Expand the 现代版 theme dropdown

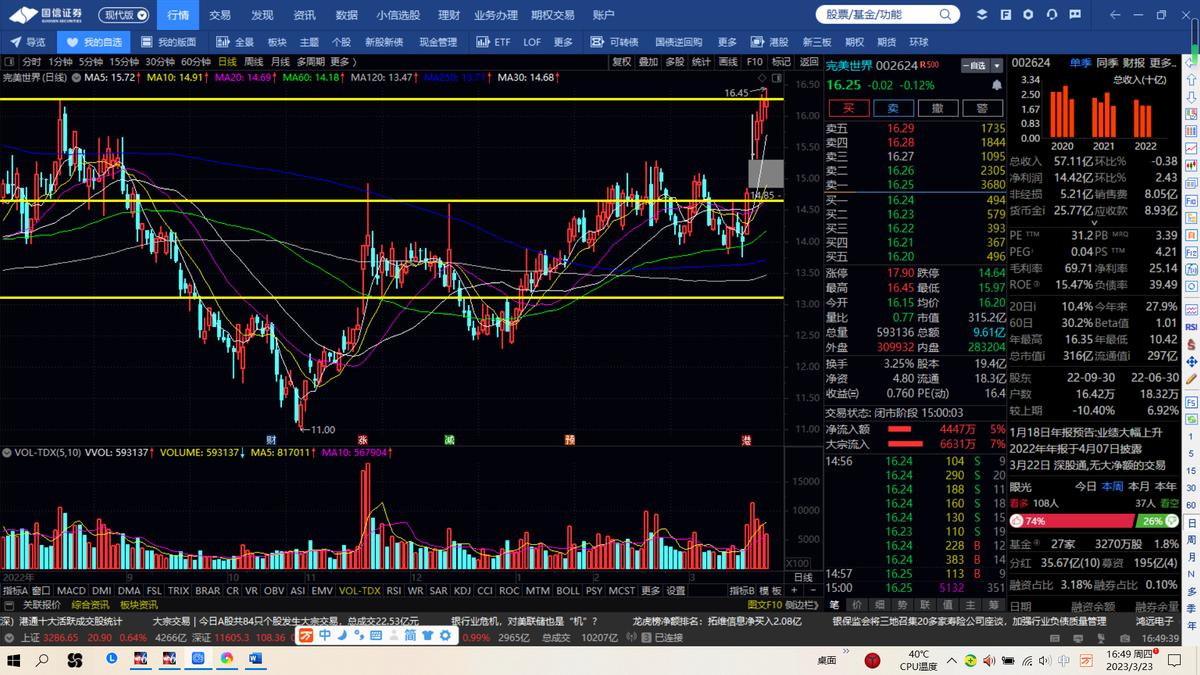[125, 15]
